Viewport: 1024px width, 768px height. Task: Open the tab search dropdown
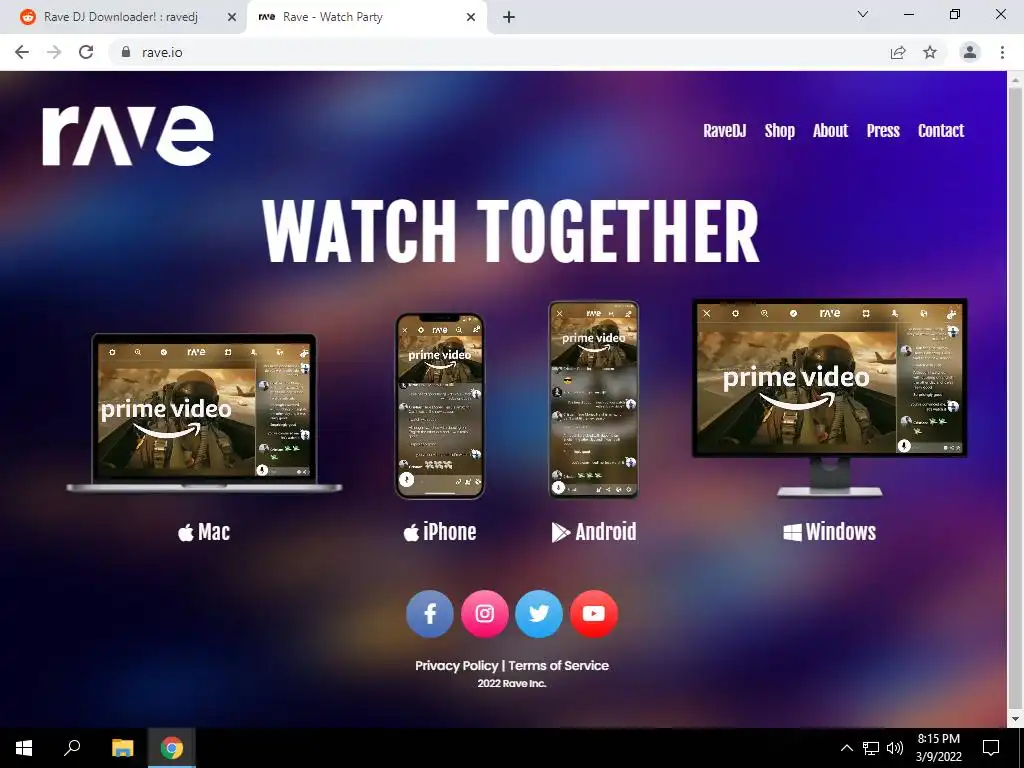pos(863,14)
